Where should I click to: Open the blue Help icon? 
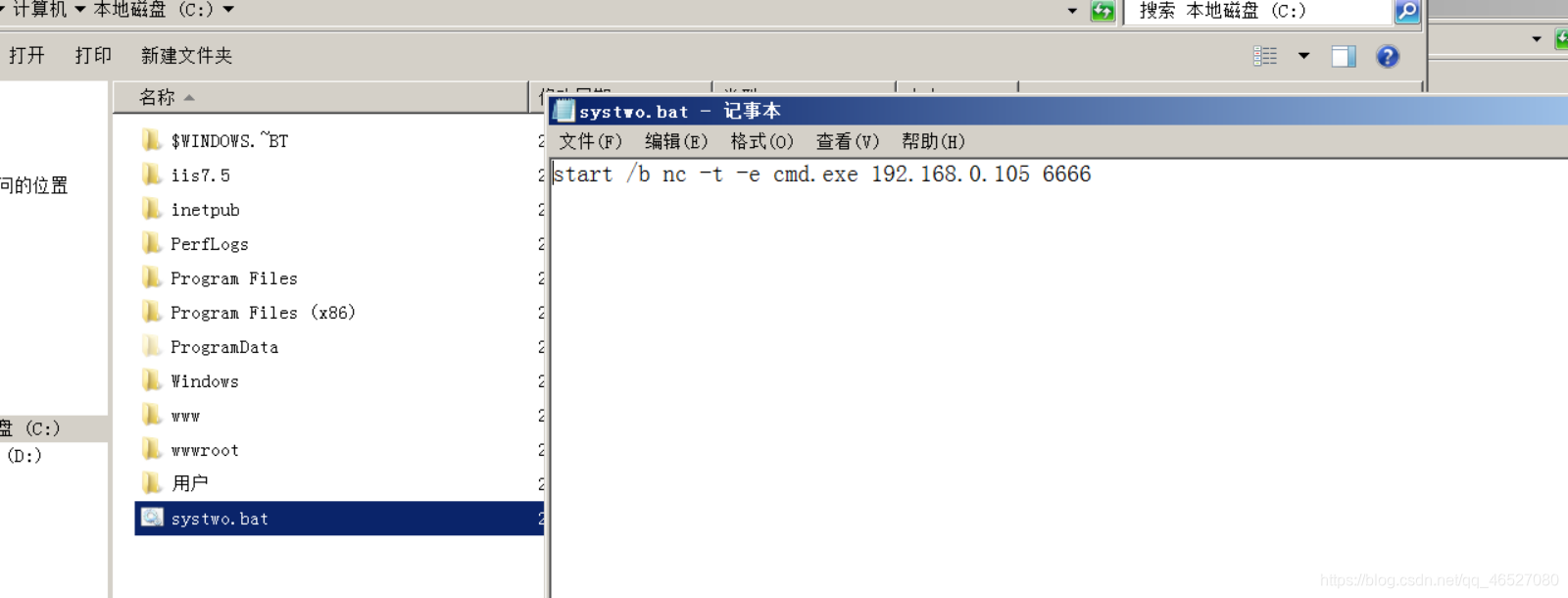(1387, 56)
